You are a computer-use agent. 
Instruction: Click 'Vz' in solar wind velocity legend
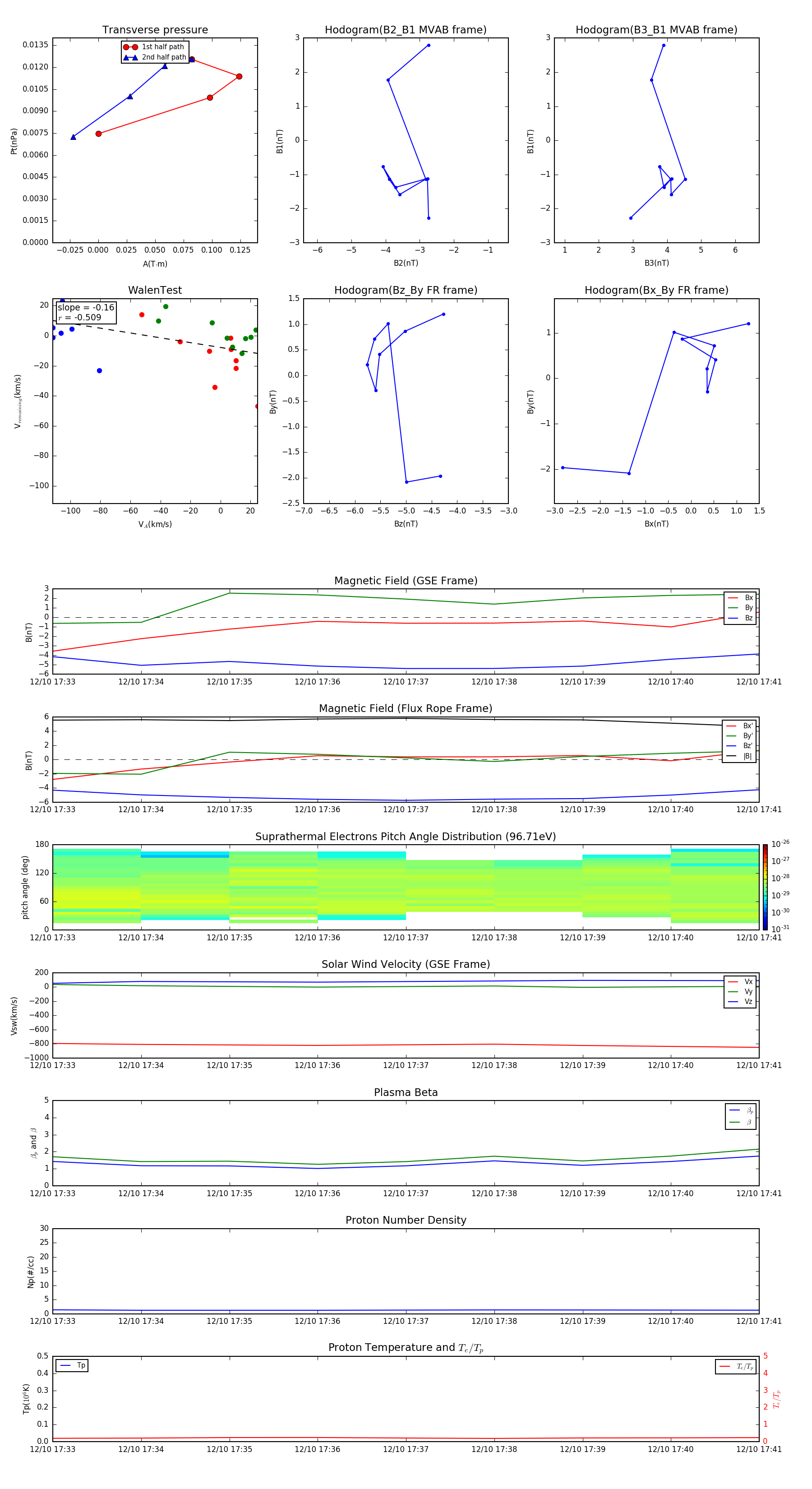[740, 1002]
